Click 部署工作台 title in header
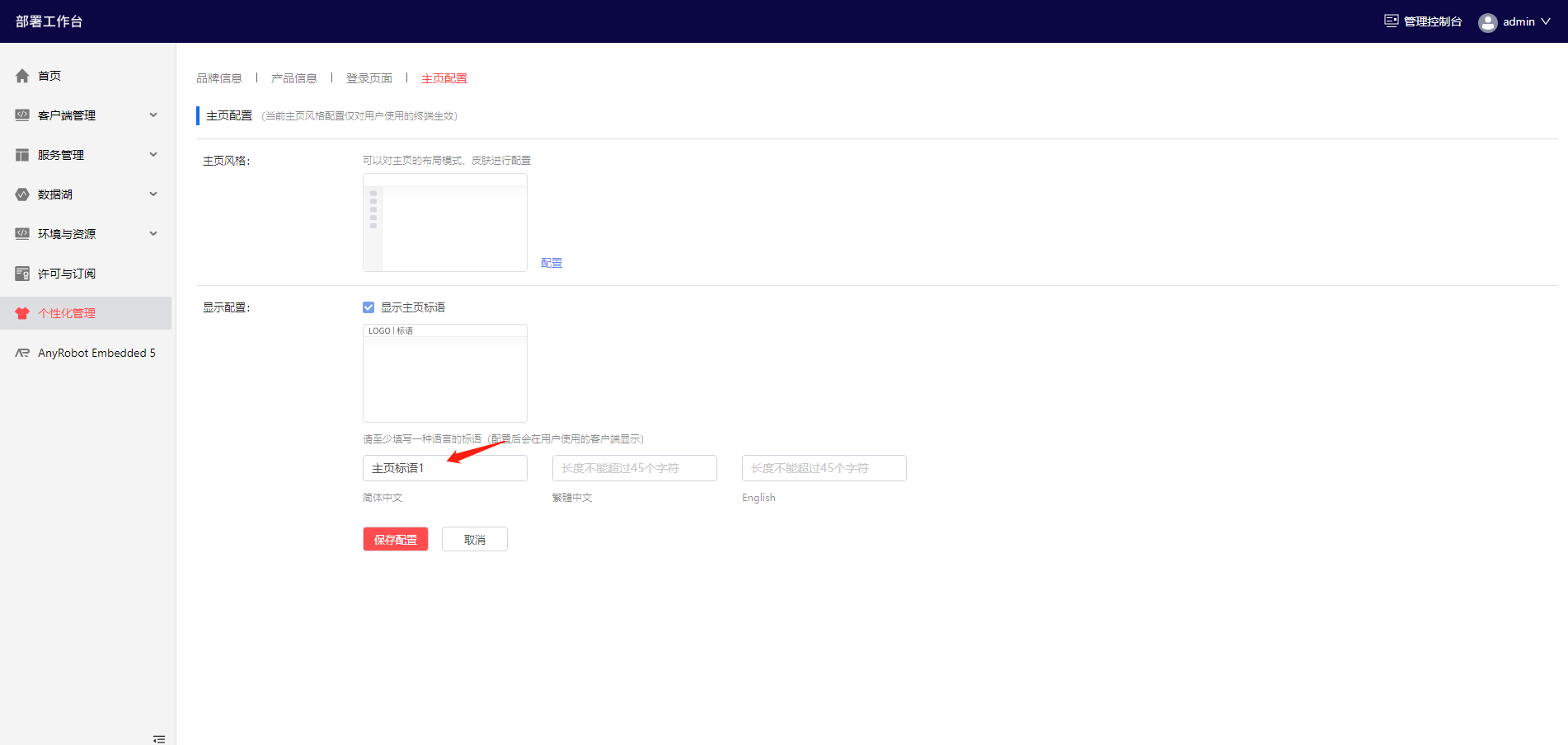Screen dimensions: 1568x745 tap(49, 21)
